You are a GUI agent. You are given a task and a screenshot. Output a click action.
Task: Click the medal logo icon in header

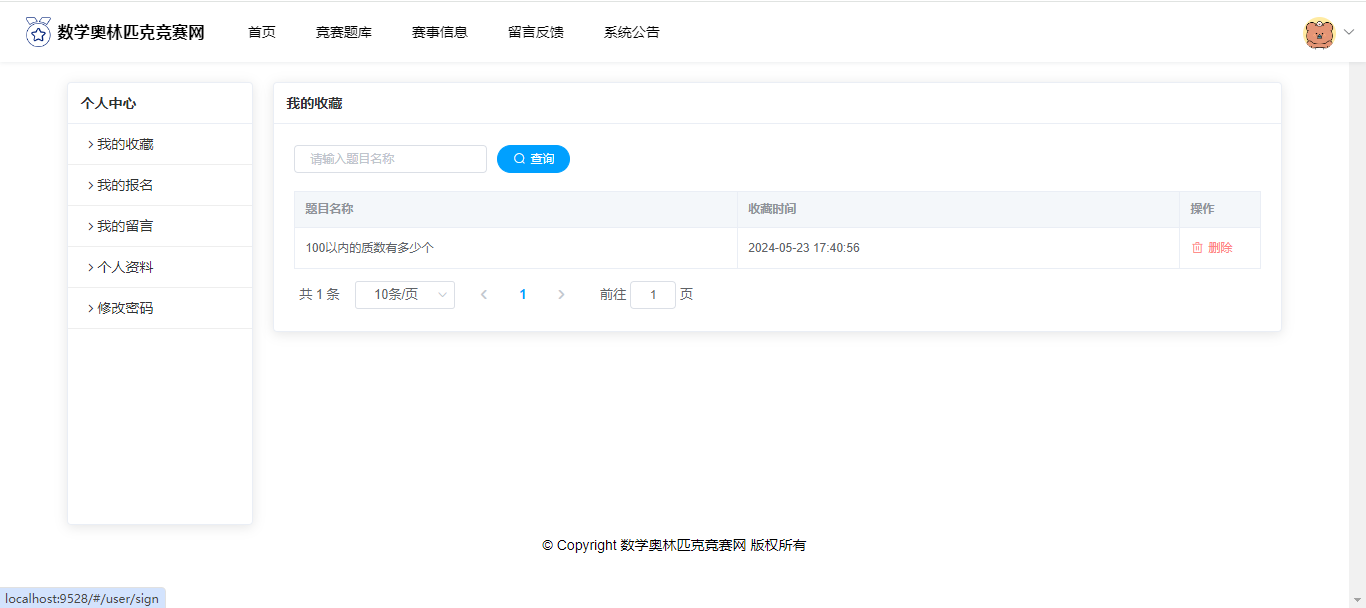(38, 32)
